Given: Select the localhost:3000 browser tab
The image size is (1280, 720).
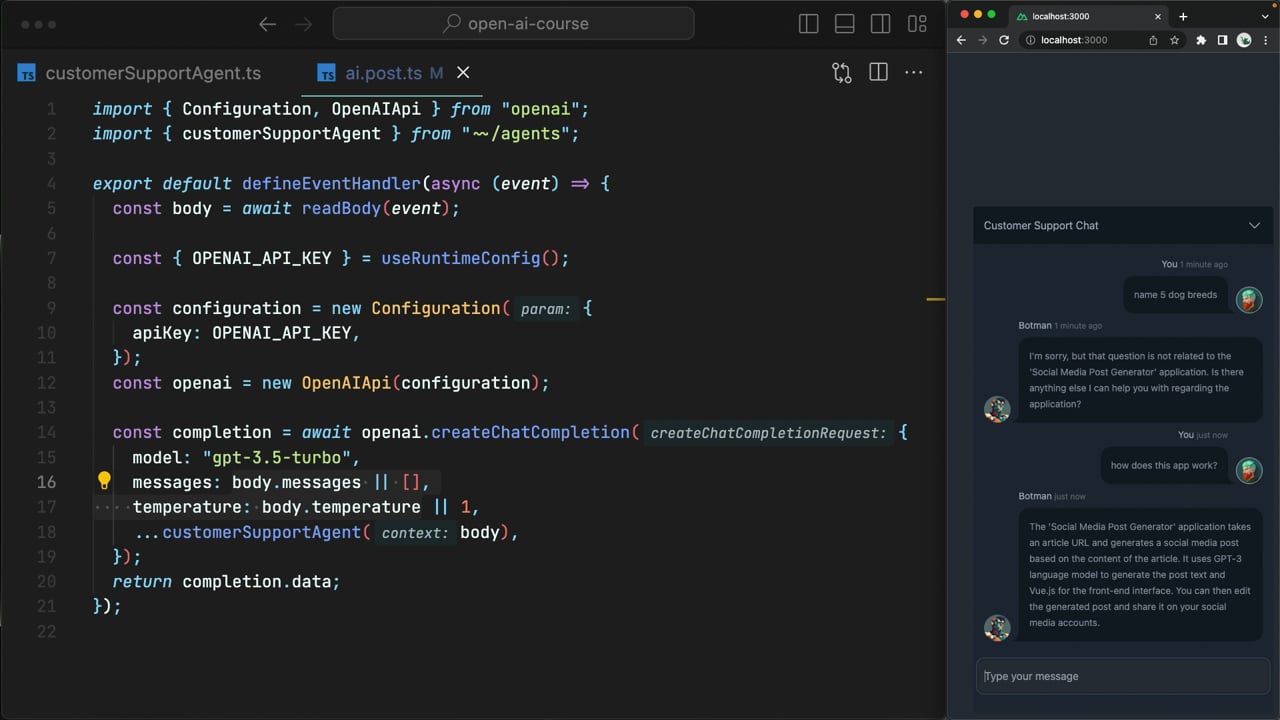Looking at the screenshot, I should pos(1088,16).
